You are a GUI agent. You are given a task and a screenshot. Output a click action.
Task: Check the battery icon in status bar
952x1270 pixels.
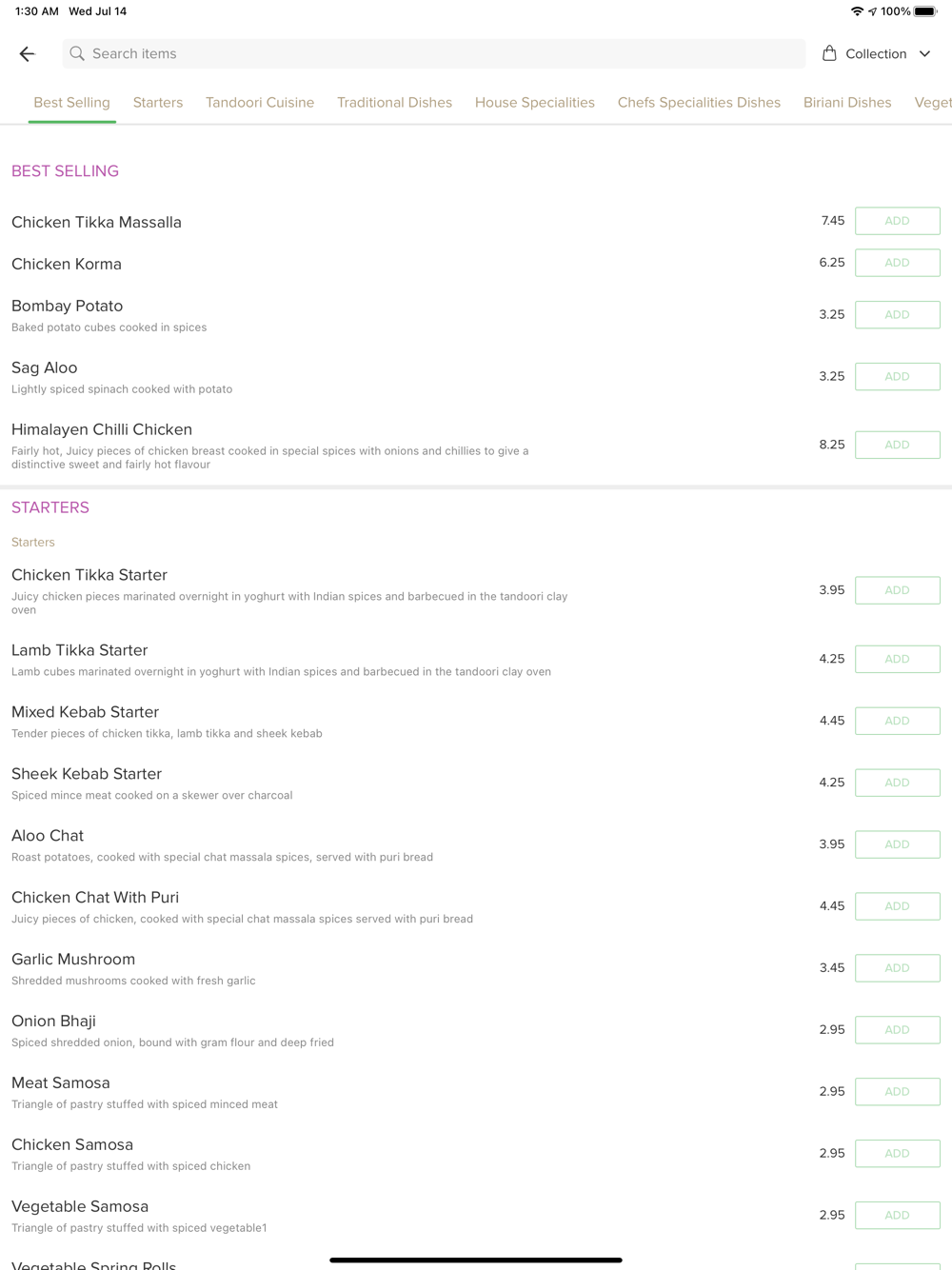tap(926, 11)
